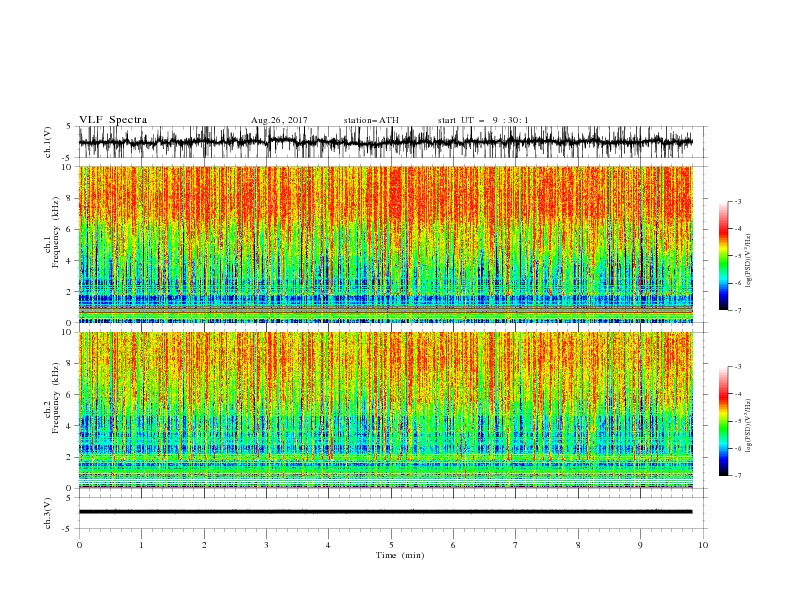Click the '8' kHz tick on ch.2 frequency axis
Screen dimensions: 792x612
click(x=69, y=364)
